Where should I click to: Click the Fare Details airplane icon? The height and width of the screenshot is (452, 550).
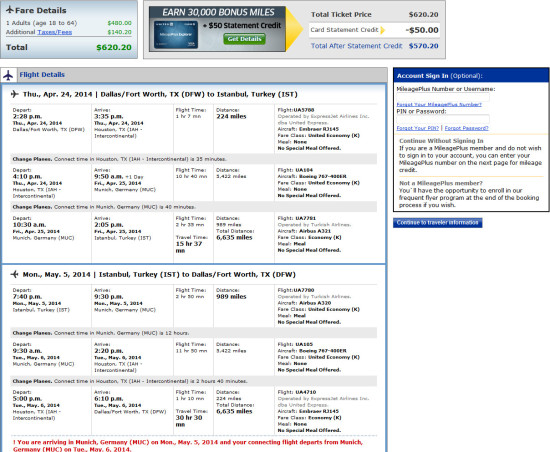click(10, 10)
